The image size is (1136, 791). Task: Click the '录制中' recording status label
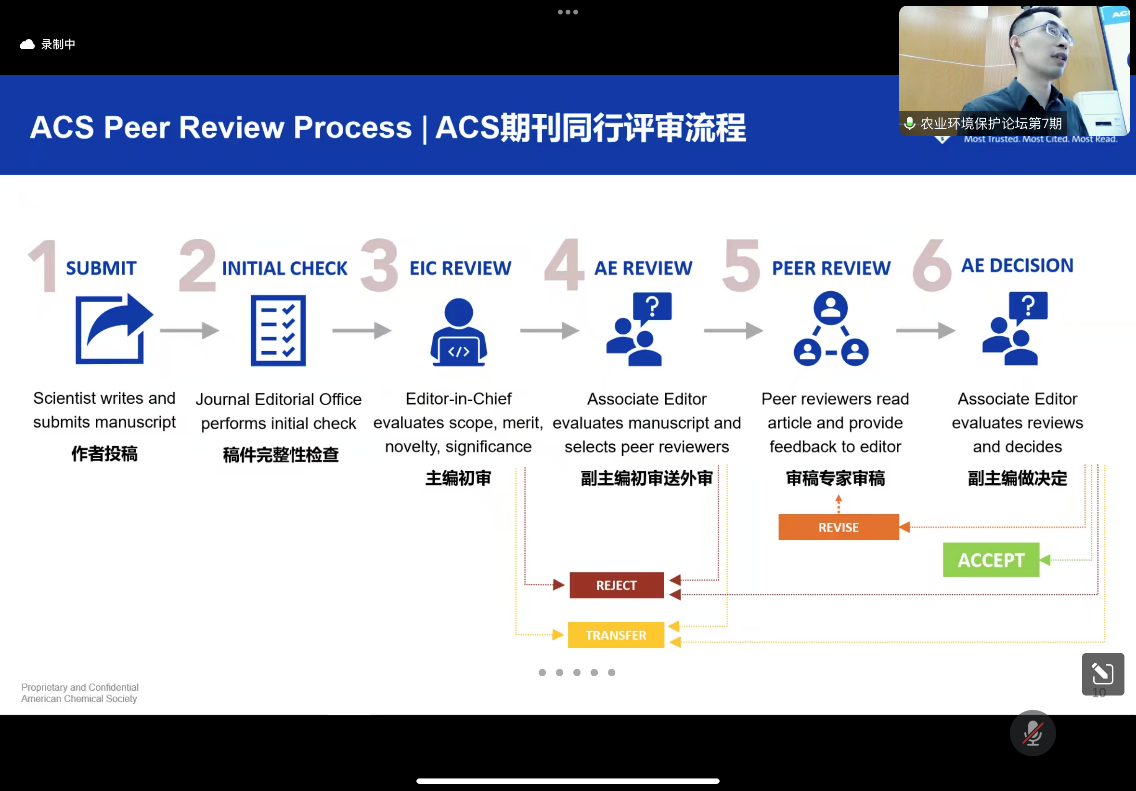[58, 44]
